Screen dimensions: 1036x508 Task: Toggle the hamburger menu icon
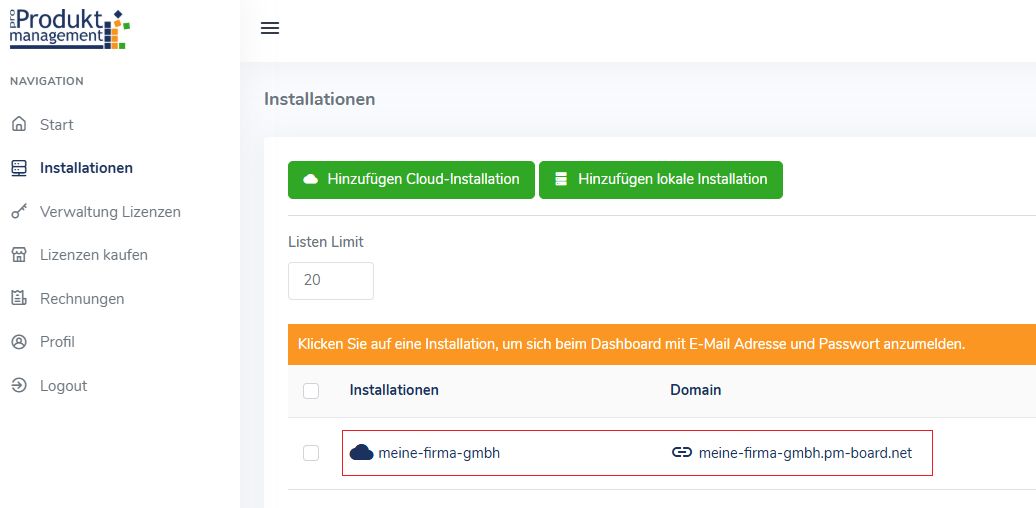pyautogui.click(x=270, y=28)
